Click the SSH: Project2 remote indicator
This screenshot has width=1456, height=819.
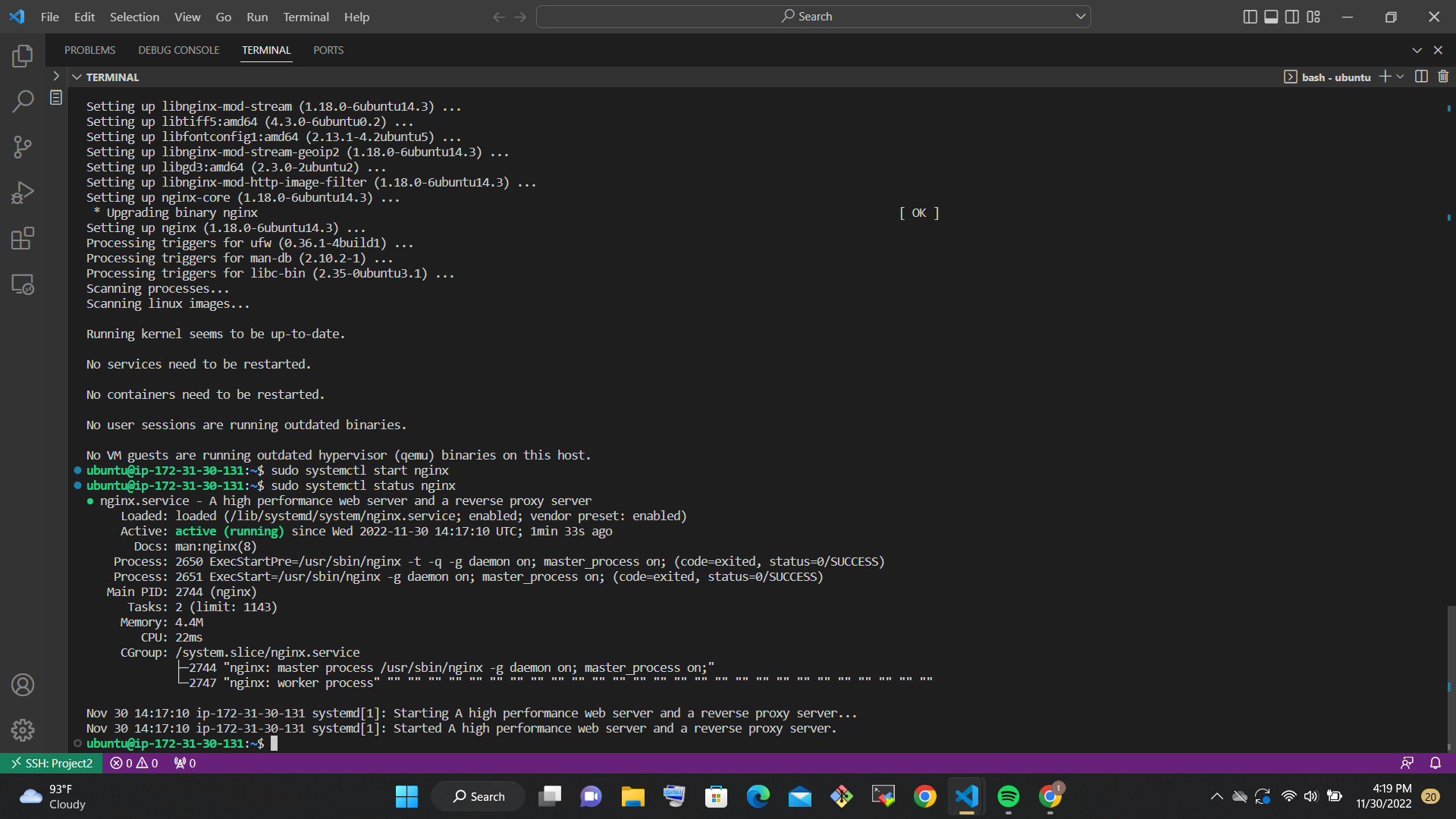(x=52, y=763)
